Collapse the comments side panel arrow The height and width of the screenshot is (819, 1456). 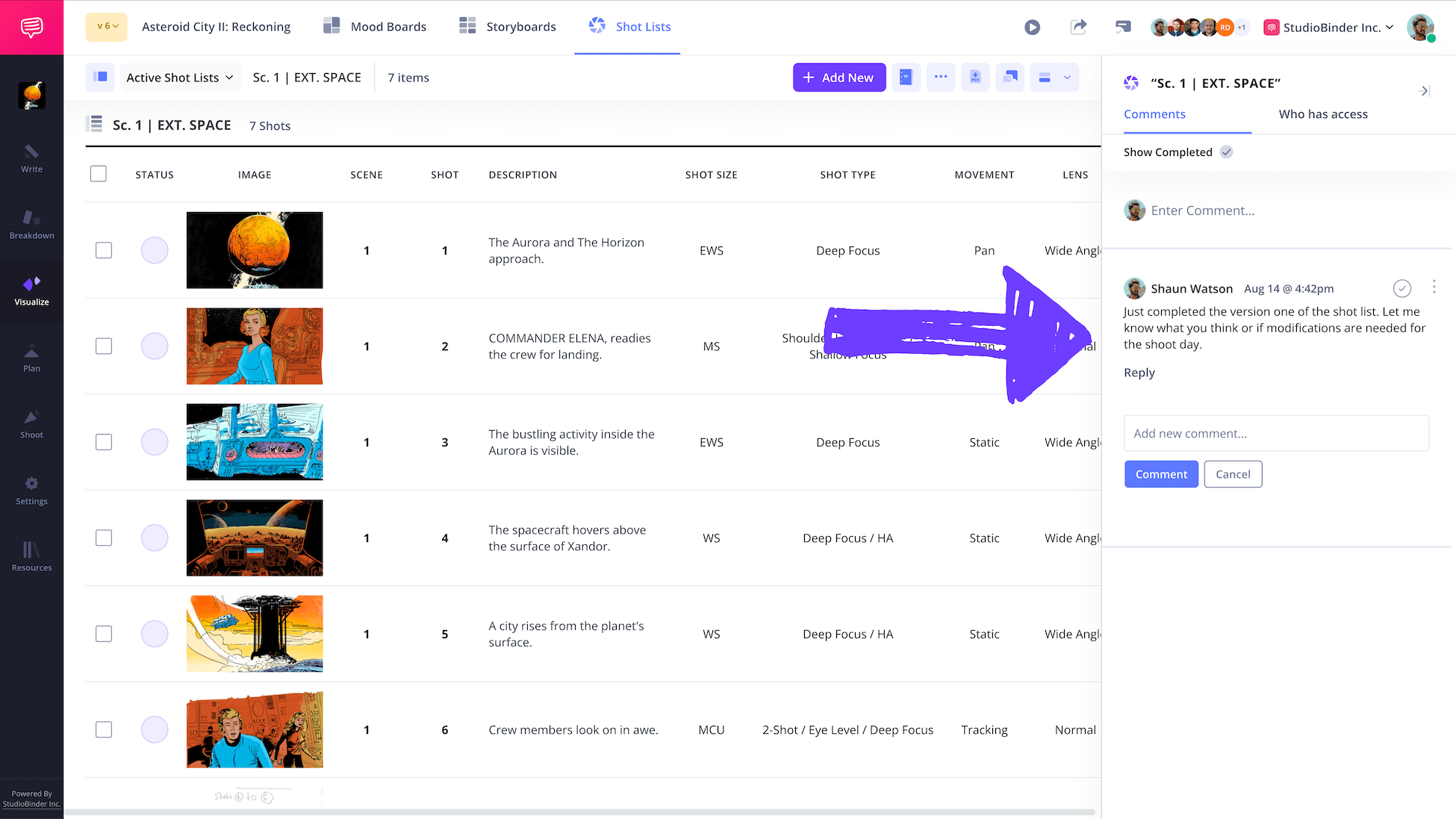tap(1423, 91)
